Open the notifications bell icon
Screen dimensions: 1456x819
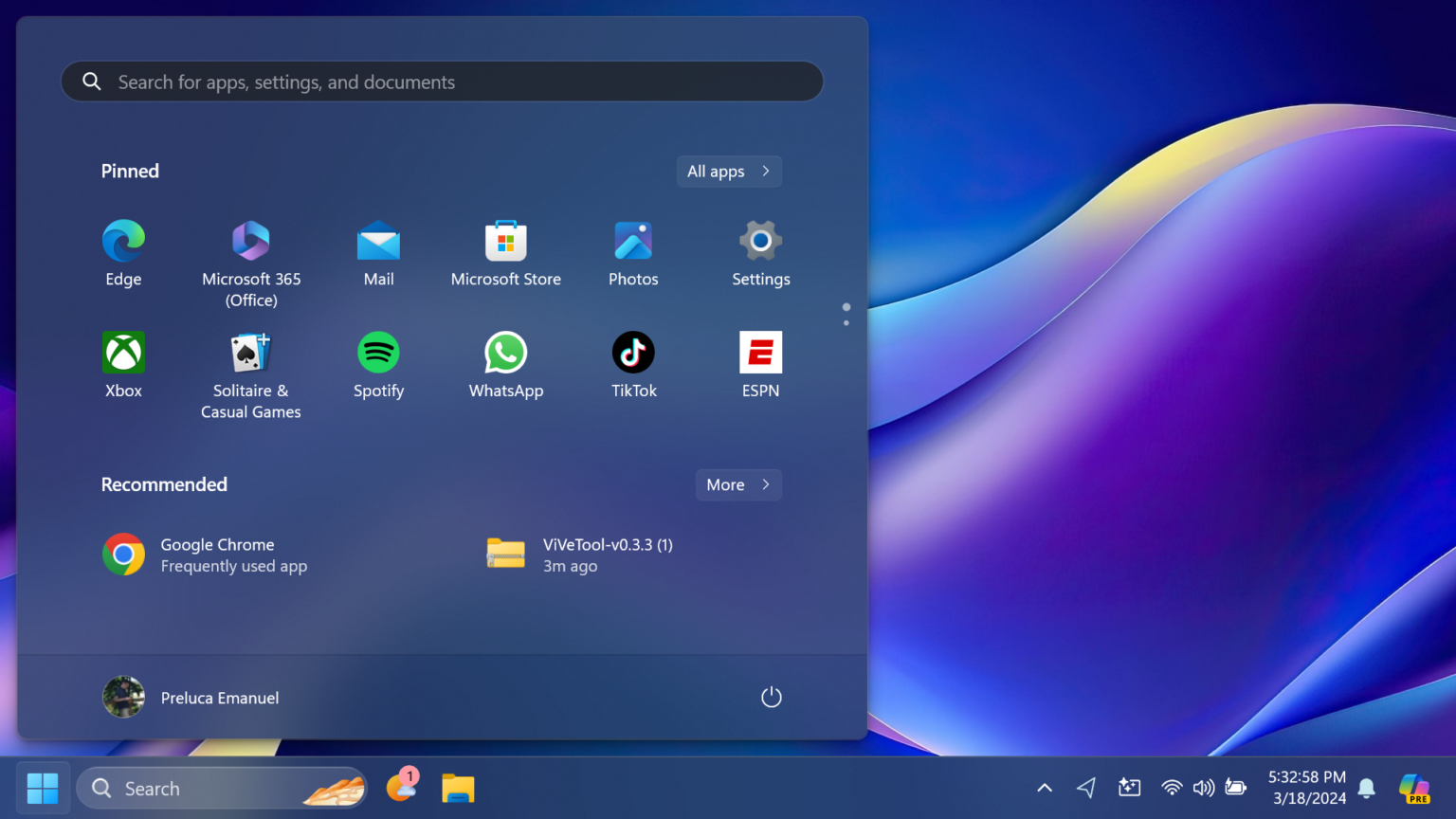point(1367,788)
